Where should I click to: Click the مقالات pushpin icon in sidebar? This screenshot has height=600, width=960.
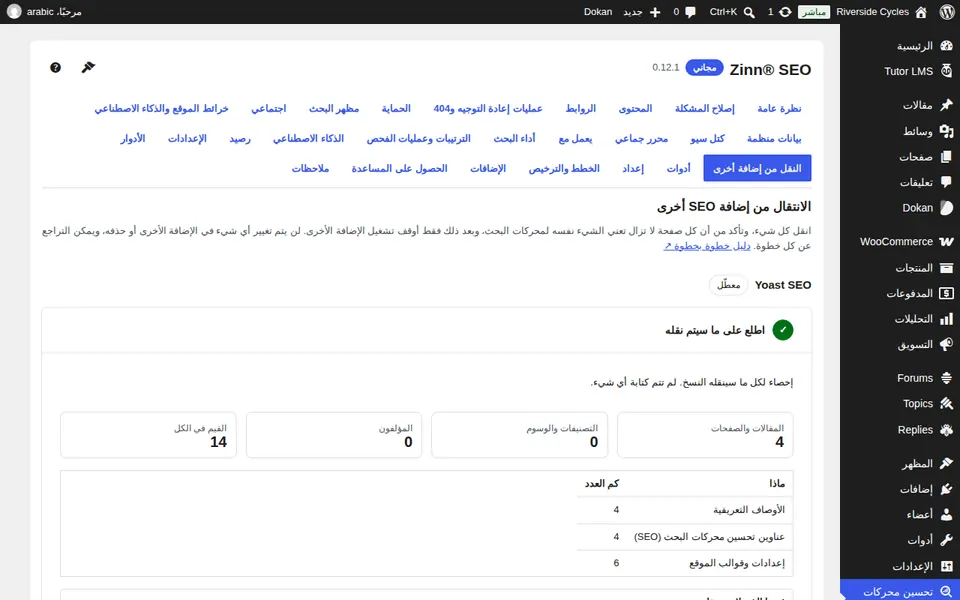(x=947, y=105)
